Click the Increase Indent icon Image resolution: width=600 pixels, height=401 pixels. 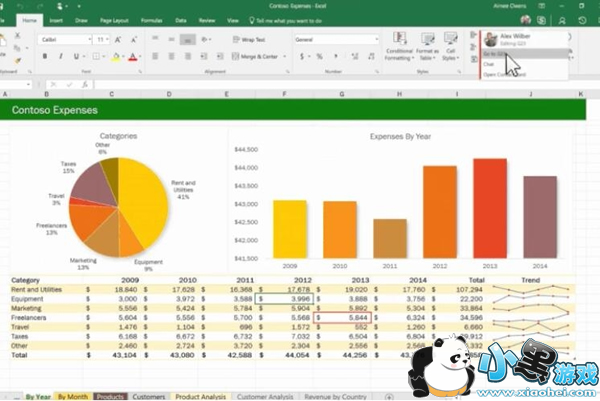tap(220, 56)
